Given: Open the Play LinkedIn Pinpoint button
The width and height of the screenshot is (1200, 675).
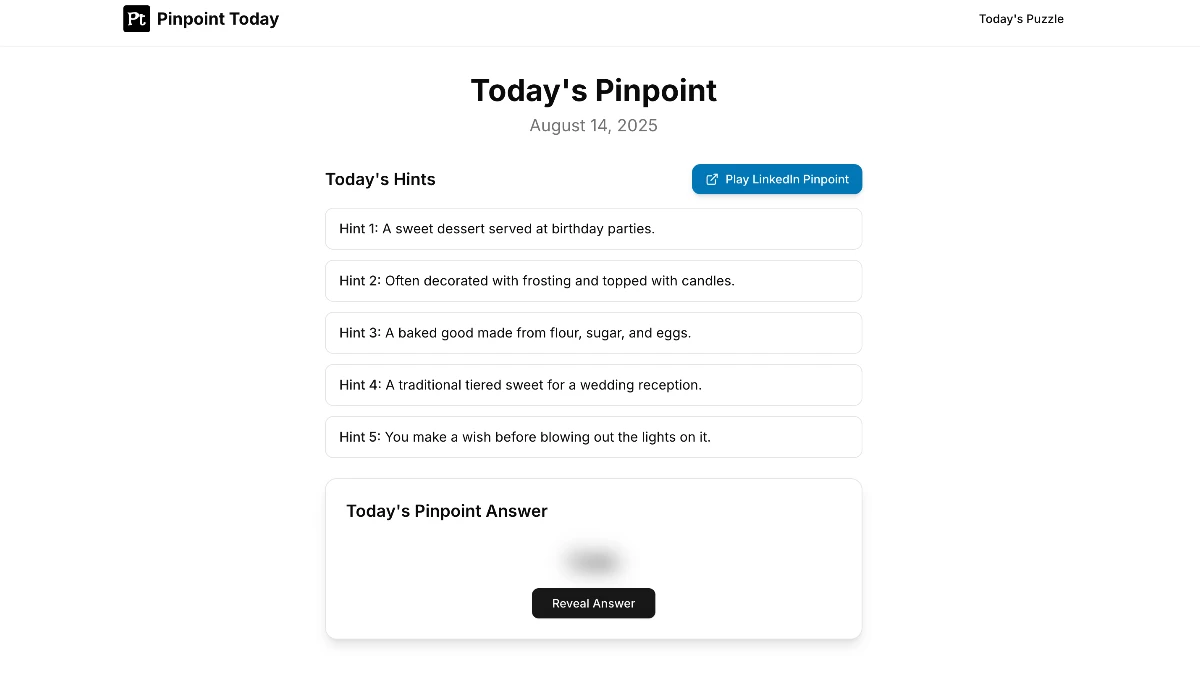Looking at the screenshot, I should 777,179.
